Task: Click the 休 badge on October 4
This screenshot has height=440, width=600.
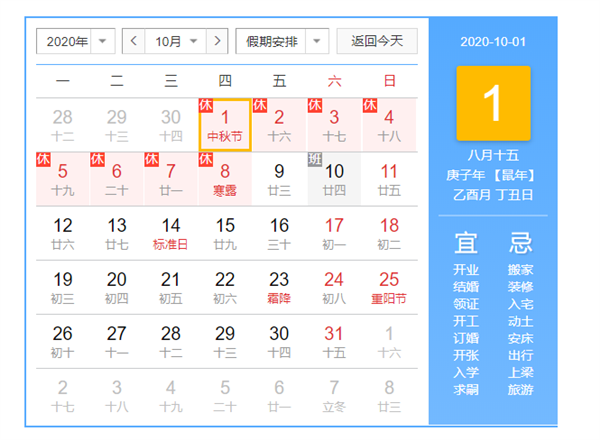Action: [368, 105]
